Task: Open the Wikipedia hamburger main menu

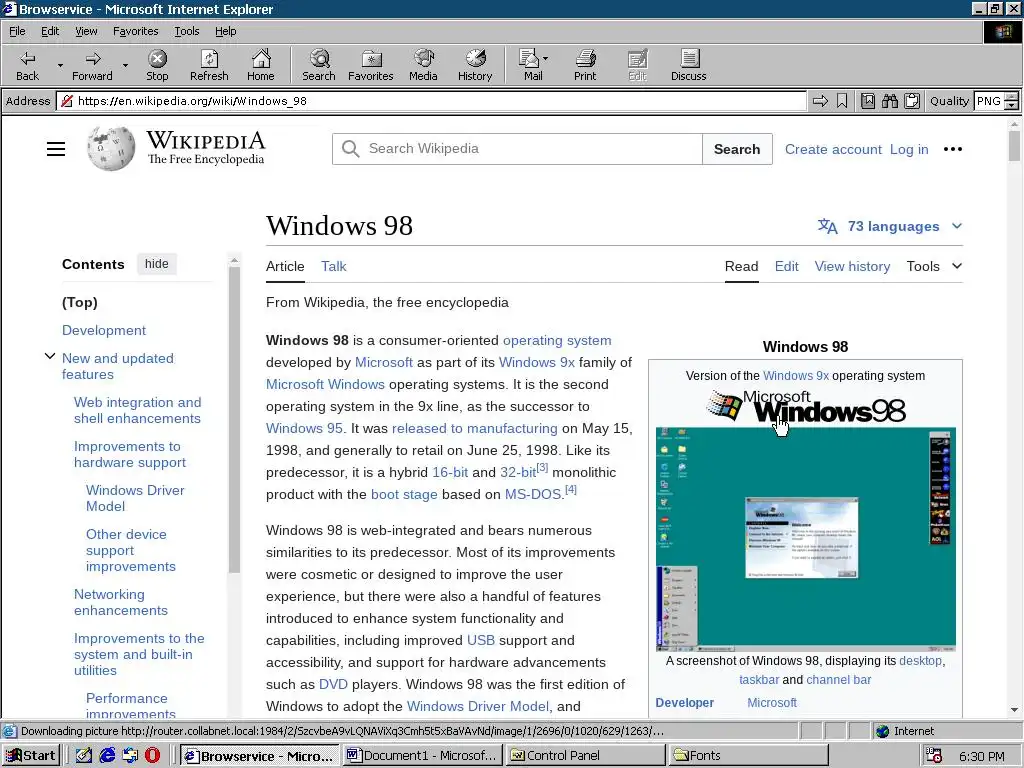Action: click(x=56, y=149)
